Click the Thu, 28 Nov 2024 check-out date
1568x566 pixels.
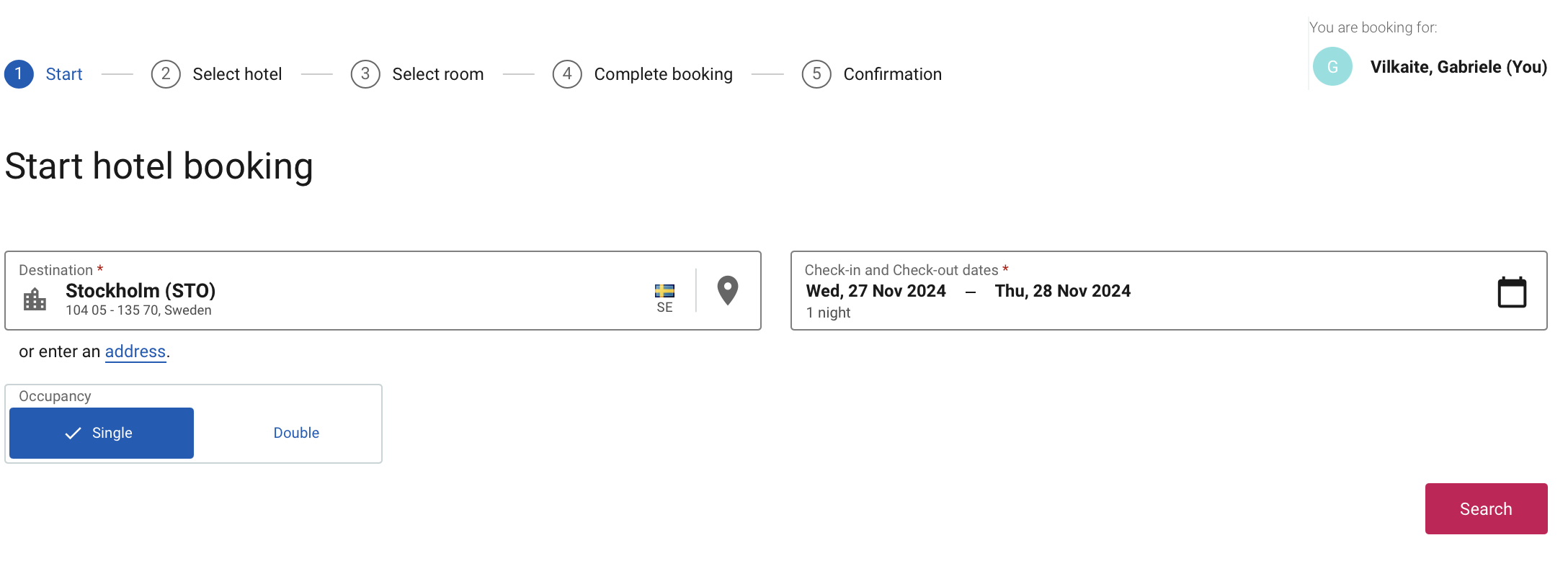(x=1062, y=291)
